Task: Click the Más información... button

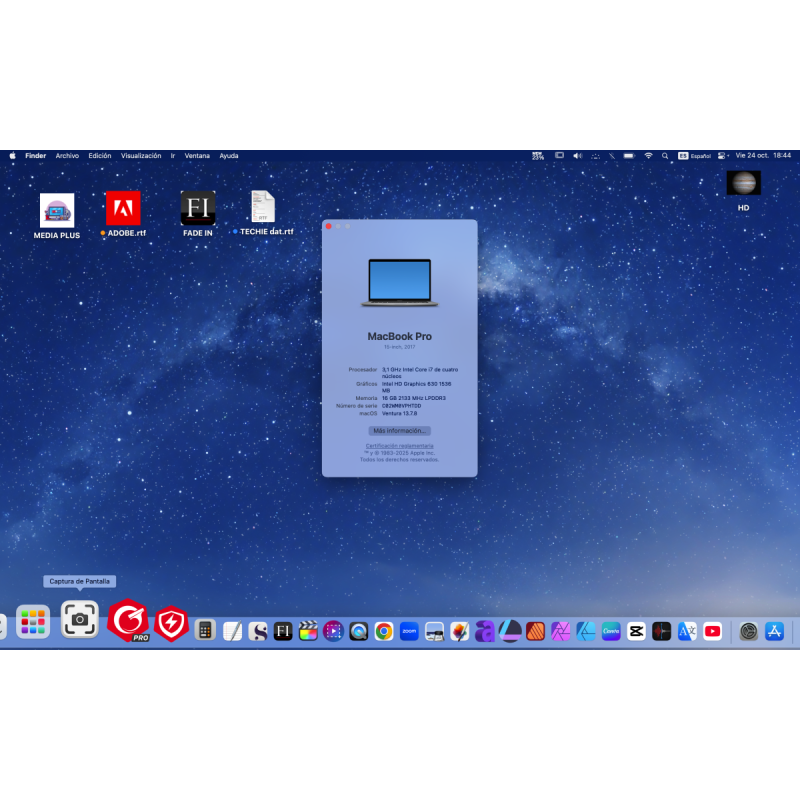Action: [399, 431]
